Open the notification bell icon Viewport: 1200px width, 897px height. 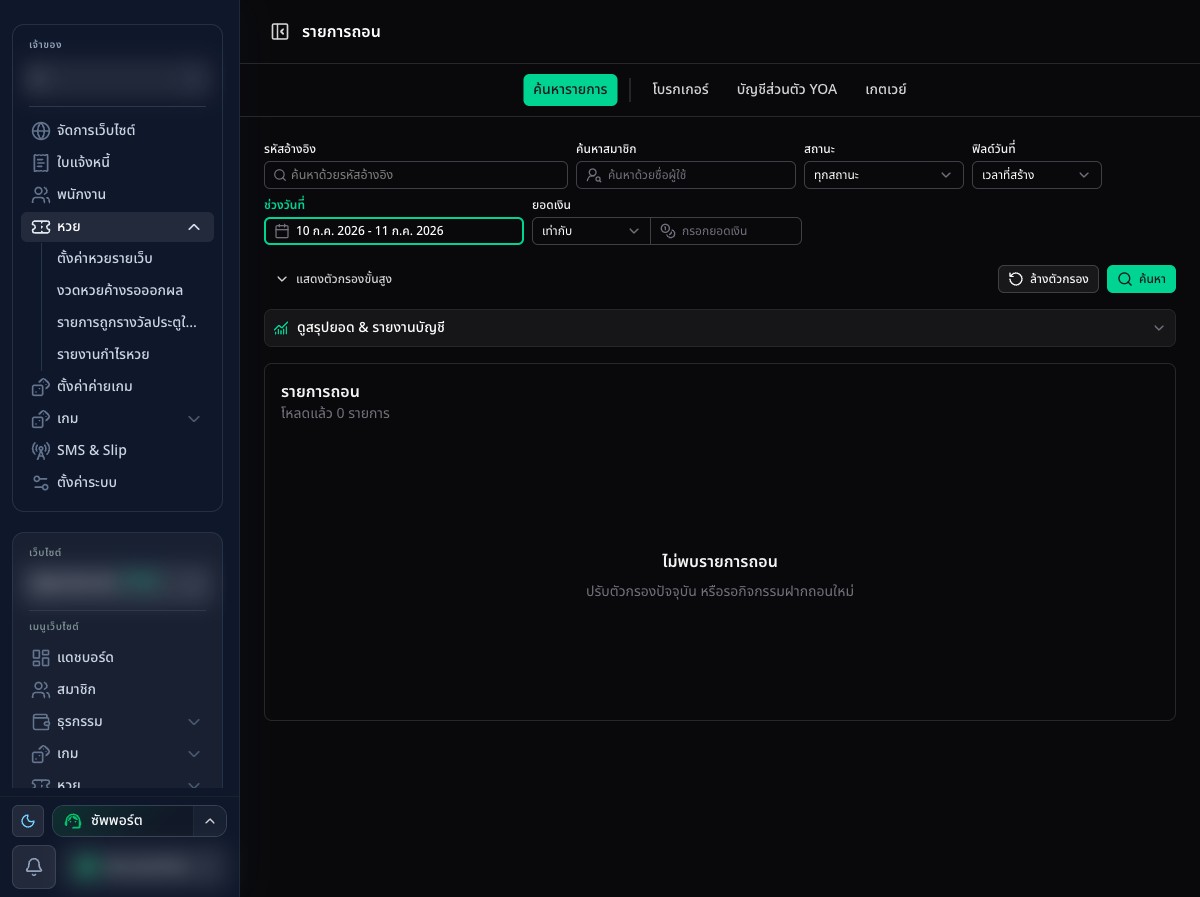(x=34, y=867)
